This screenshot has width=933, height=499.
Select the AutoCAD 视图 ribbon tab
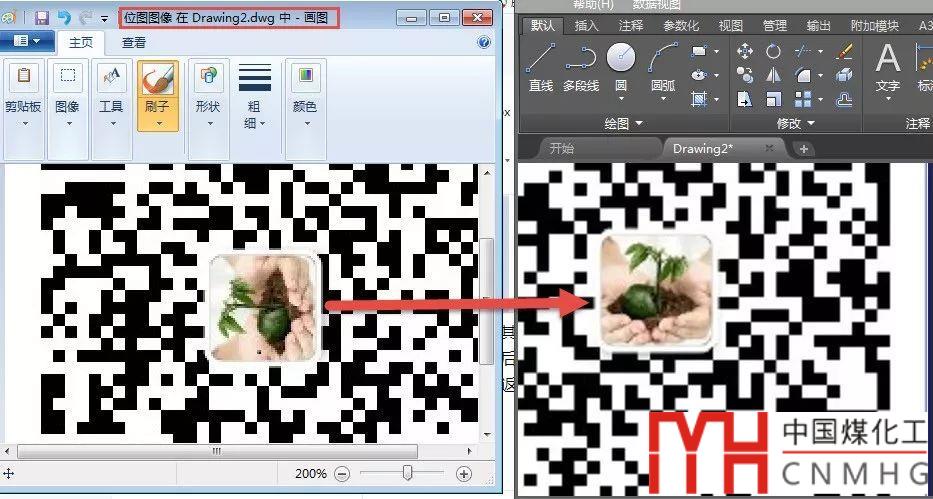[731, 26]
